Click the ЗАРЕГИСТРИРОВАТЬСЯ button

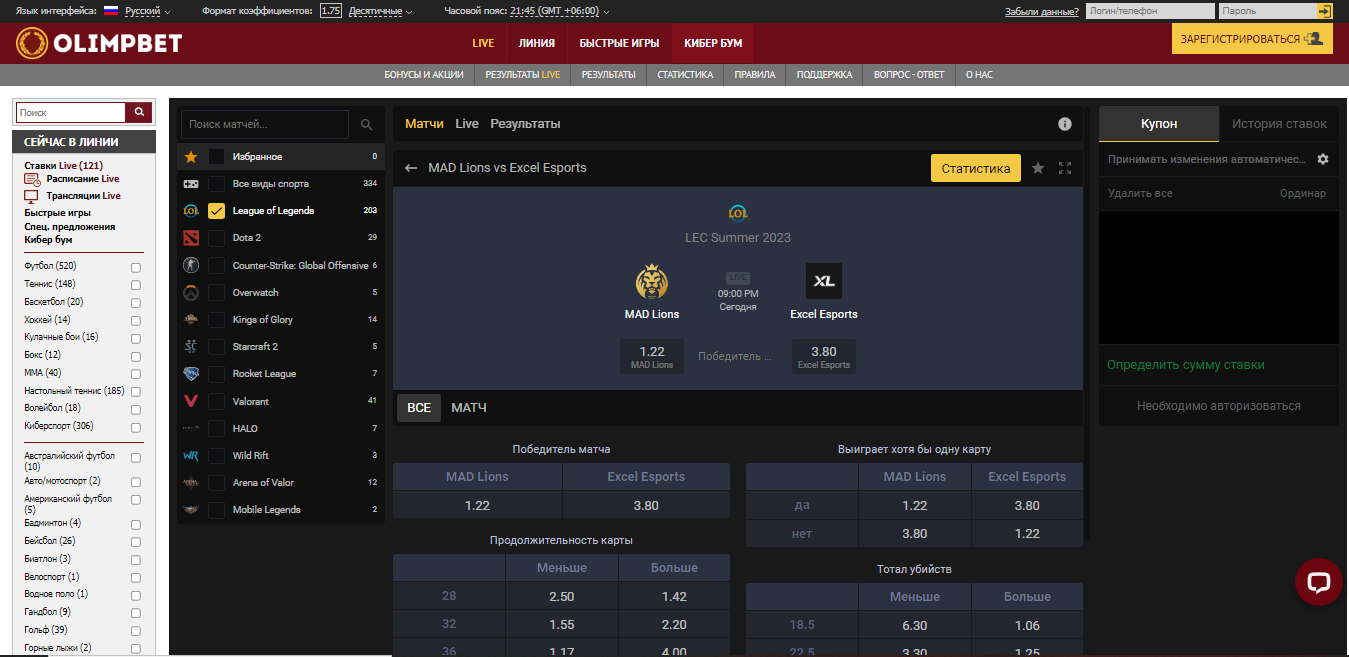click(x=1250, y=39)
